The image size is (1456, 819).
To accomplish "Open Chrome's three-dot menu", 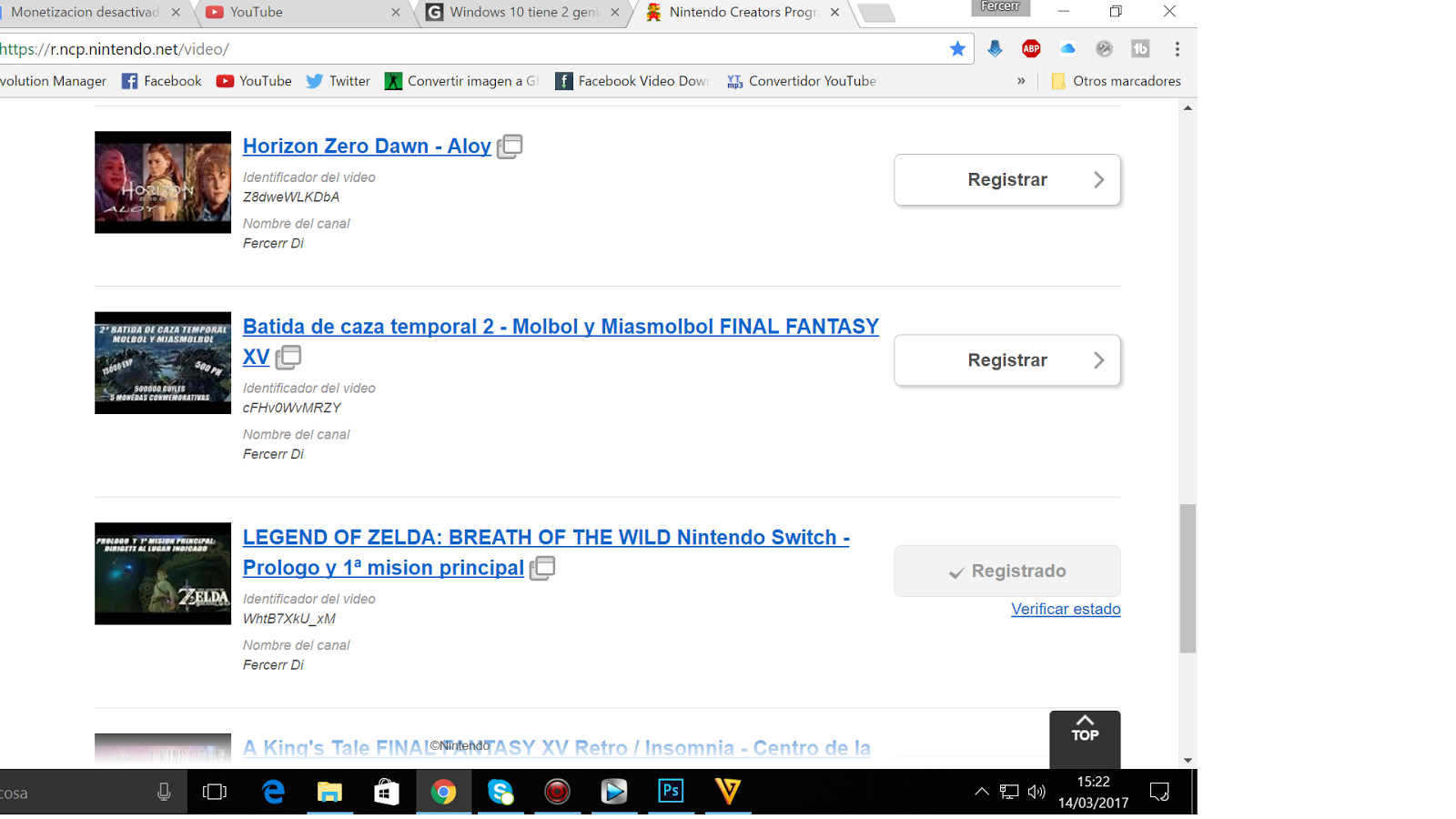I will pyautogui.click(x=1177, y=49).
